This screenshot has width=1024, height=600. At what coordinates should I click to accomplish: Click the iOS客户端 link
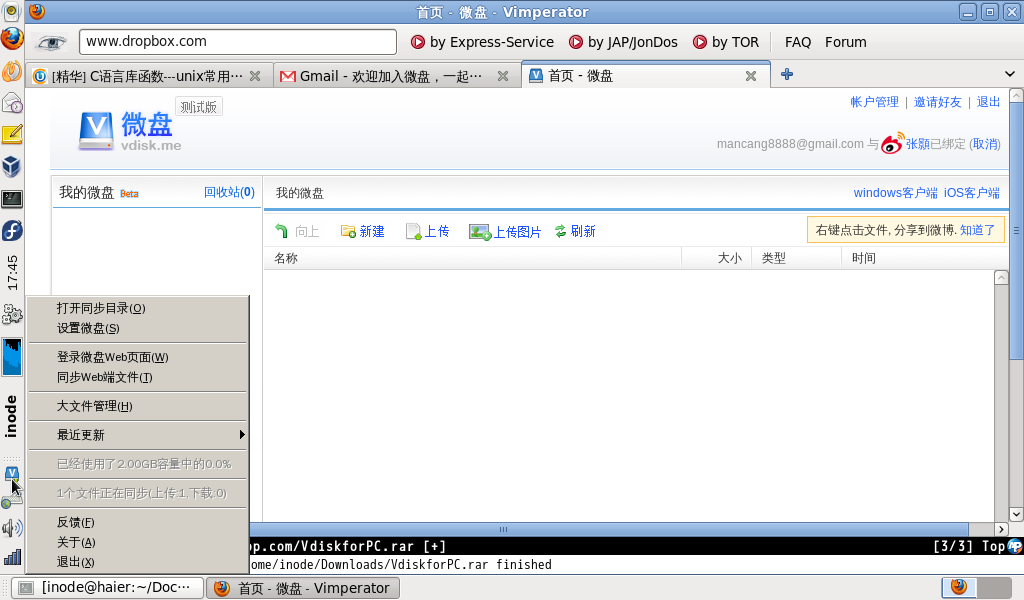pos(972,193)
